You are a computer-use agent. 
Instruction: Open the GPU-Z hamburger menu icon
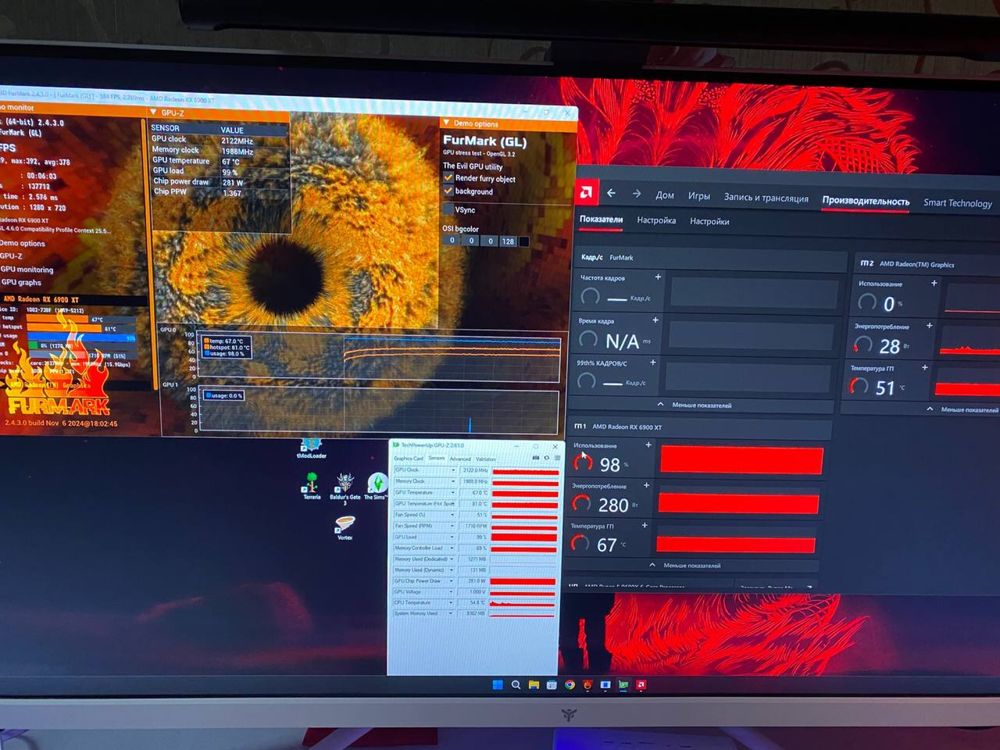(557, 458)
